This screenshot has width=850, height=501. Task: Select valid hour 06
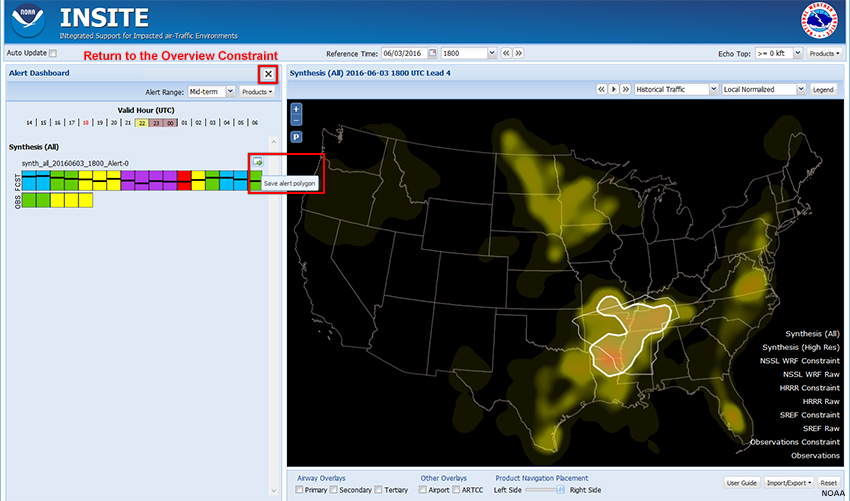[x=255, y=123]
